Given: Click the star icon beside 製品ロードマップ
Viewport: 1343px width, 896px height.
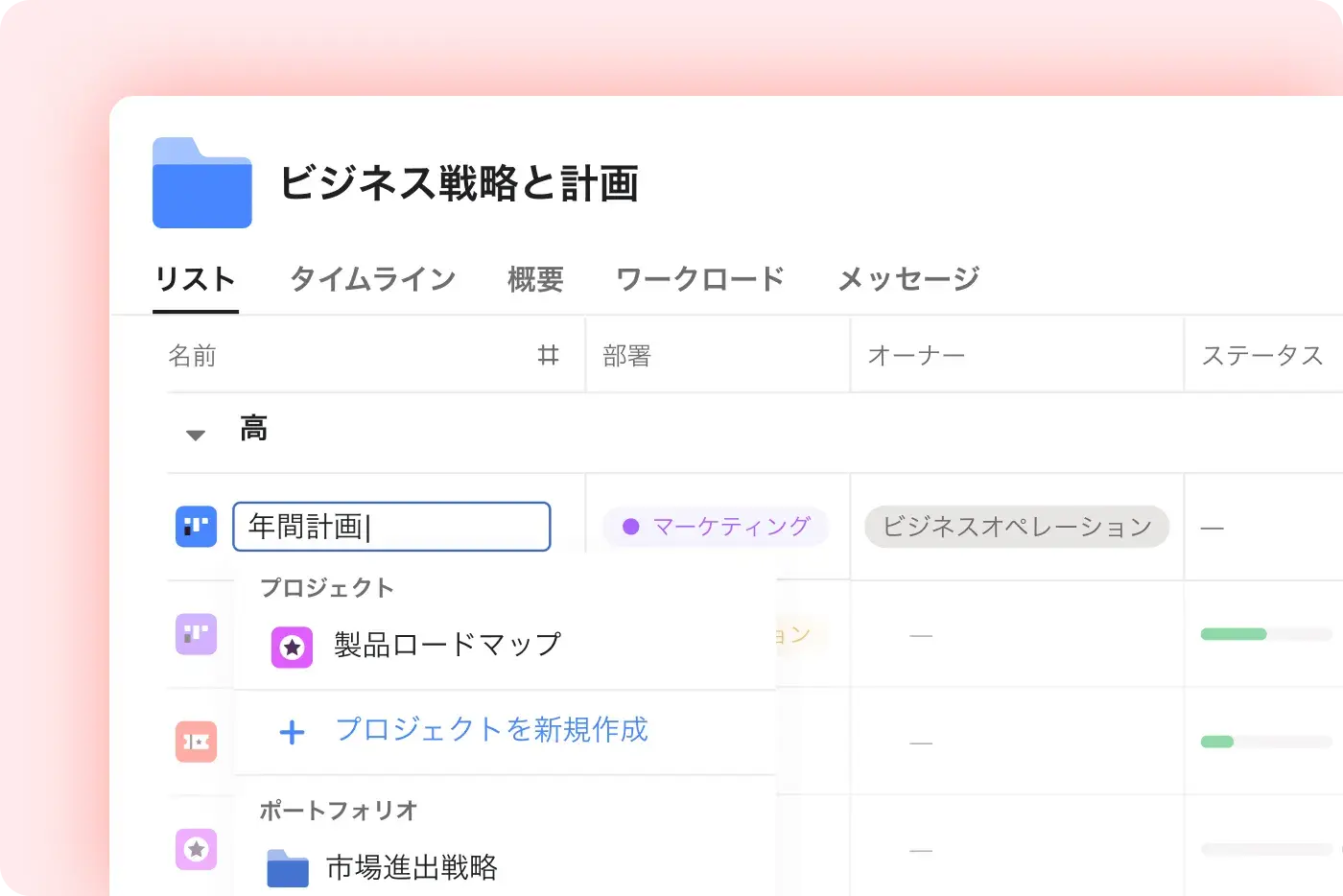Looking at the screenshot, I should tap(292, 648).
